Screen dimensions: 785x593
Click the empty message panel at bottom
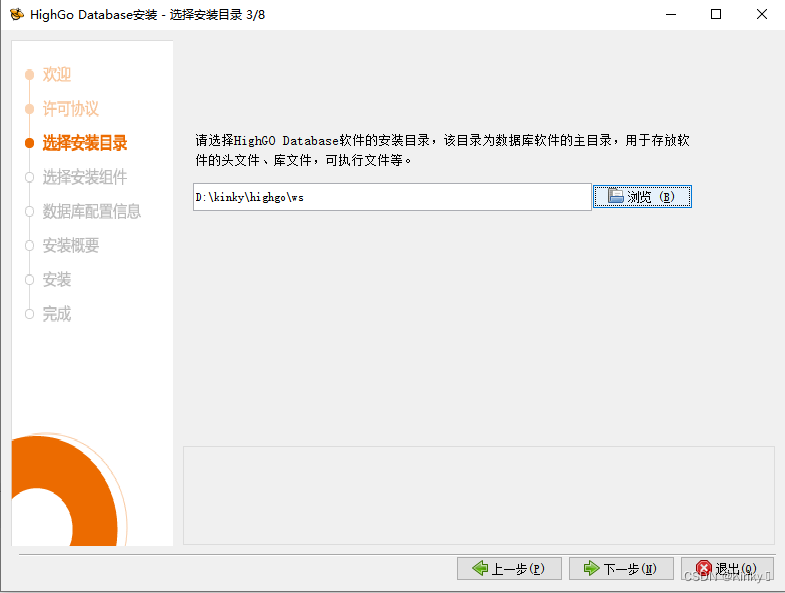(x=479, y=495)
